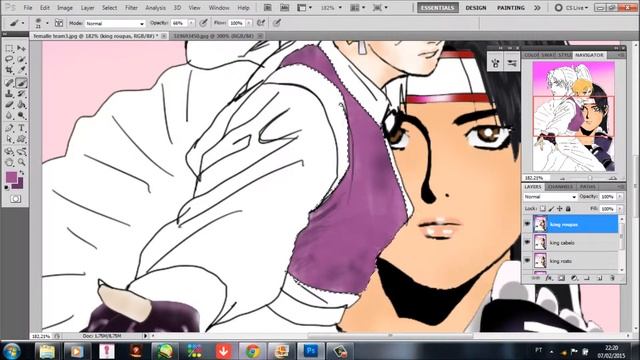Viewport: 640px width, 360px height.
Task: Open the Brush Preset picker arrow
Action: [x=47, y=23]
